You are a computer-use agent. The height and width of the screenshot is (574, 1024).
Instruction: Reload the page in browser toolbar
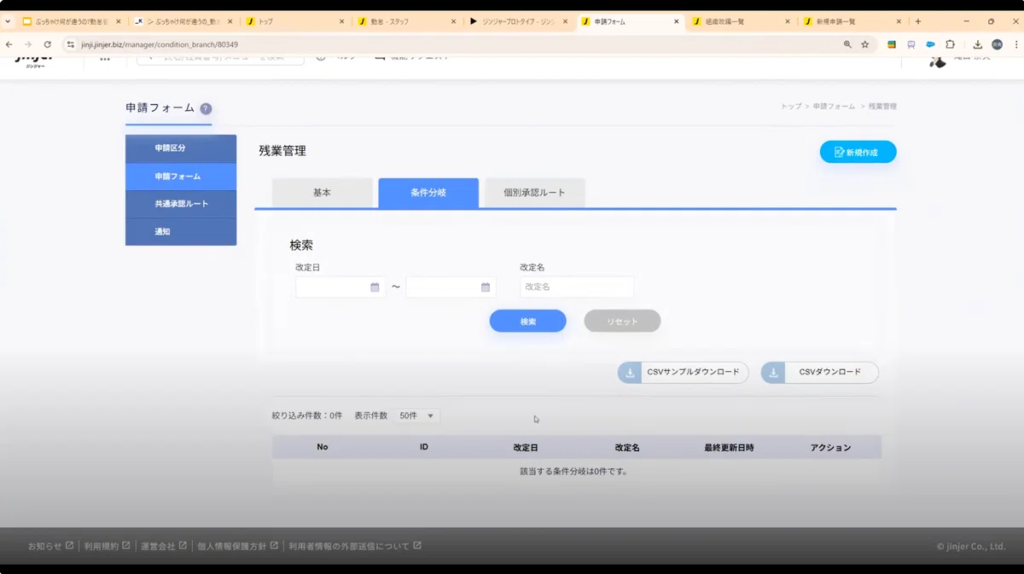(47, 44)
